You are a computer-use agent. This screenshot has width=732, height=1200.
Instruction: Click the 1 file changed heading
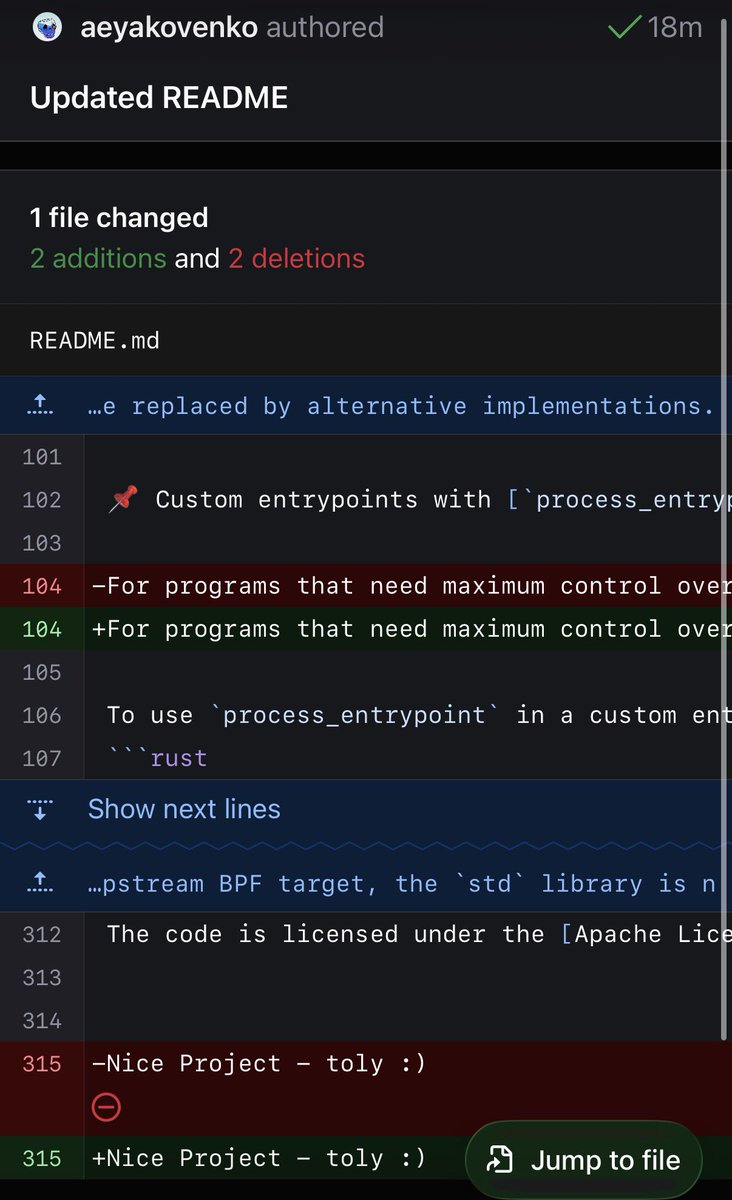[119, 218]
